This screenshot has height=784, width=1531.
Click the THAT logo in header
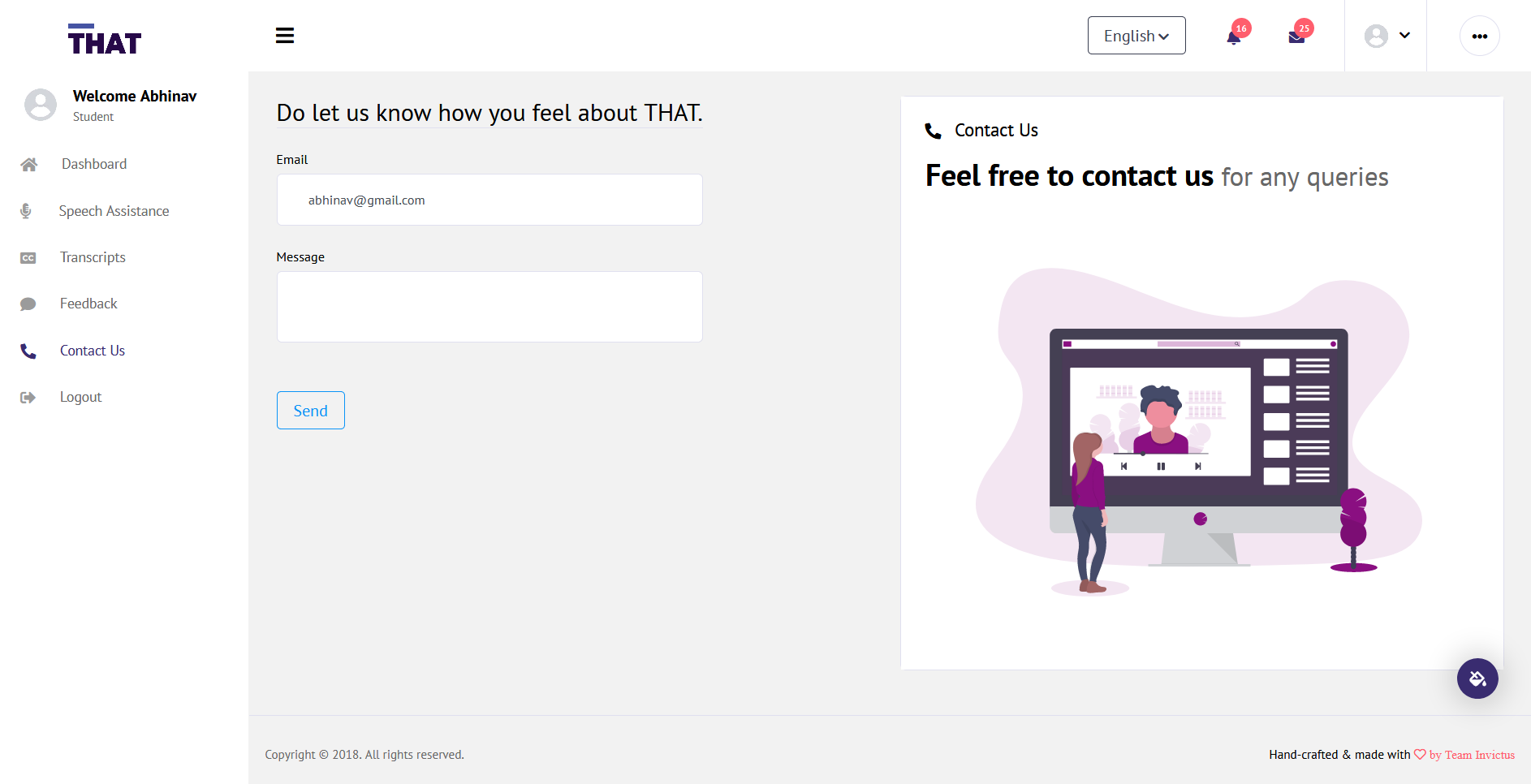click(x=105, y=39)
